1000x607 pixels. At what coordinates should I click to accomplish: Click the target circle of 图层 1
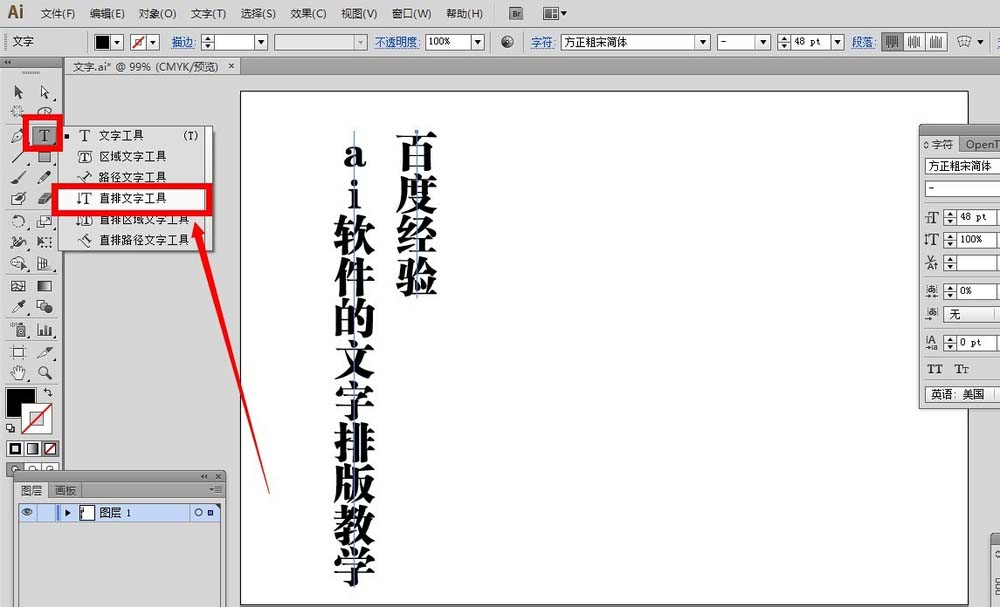198,512
